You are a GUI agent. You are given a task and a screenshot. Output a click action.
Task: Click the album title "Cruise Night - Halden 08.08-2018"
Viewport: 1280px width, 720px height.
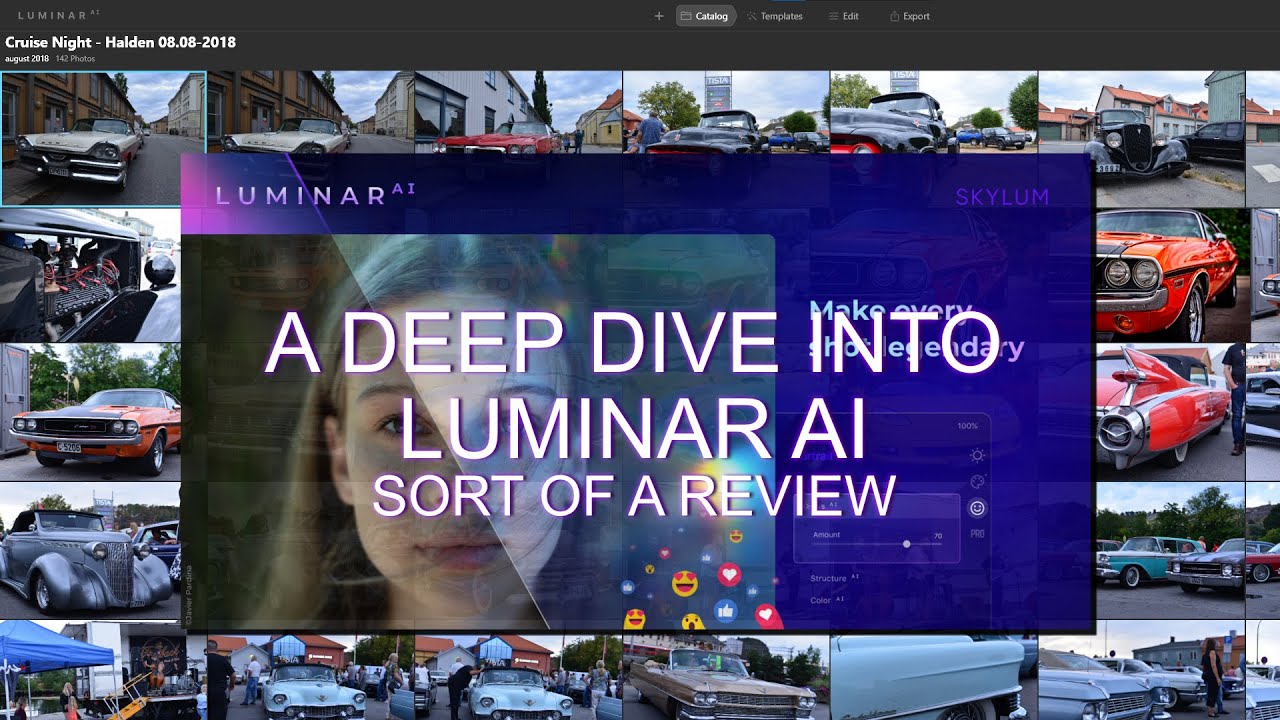point(120,43)
